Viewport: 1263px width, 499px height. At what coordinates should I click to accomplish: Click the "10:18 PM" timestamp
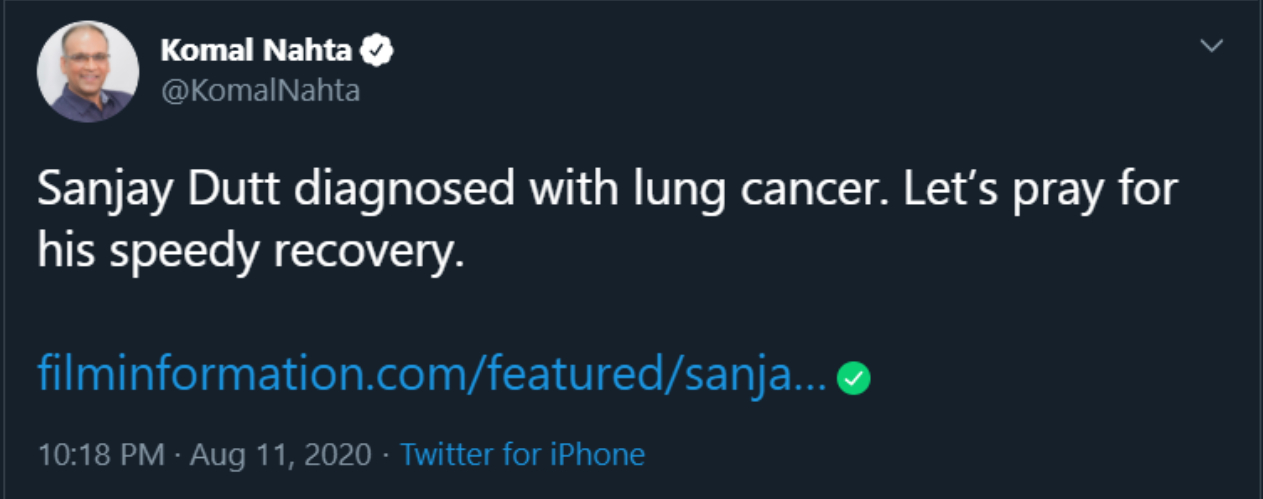point(100,455)
